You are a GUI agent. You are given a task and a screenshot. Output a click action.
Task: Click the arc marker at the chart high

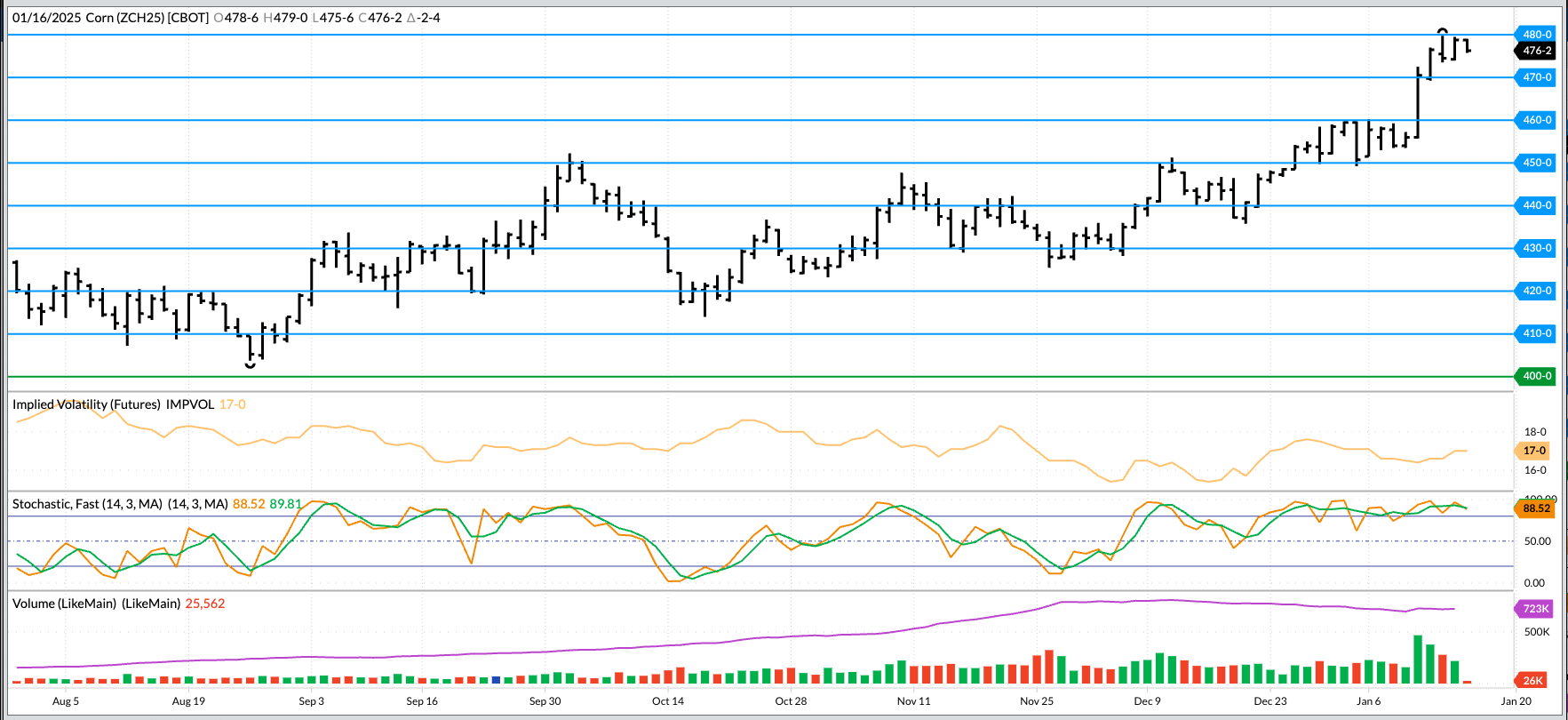click(1443, 31)
